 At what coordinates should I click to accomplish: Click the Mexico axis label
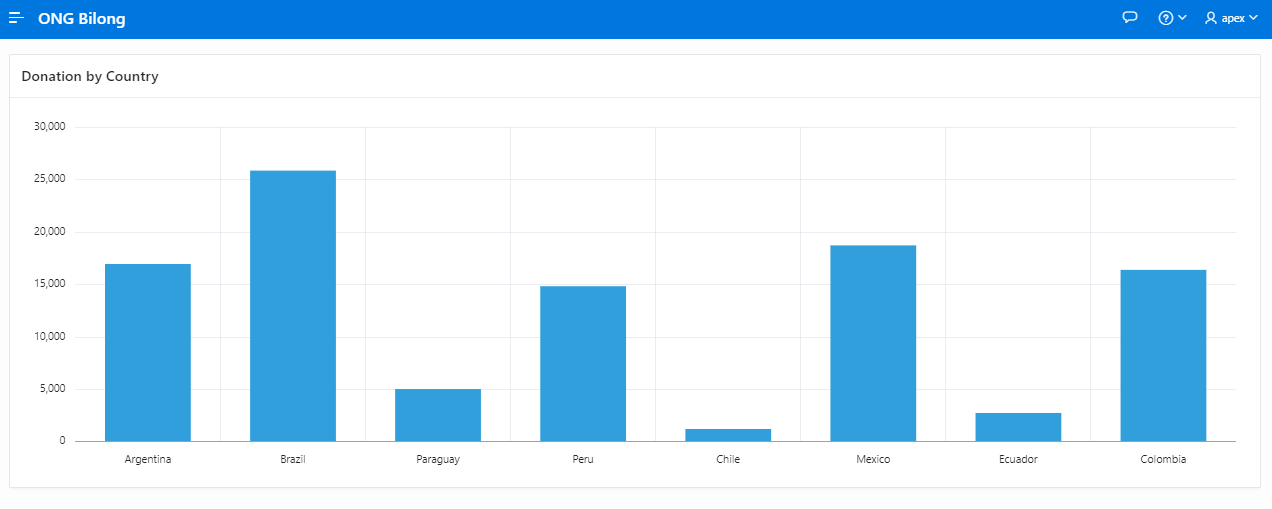coord(873,460)
